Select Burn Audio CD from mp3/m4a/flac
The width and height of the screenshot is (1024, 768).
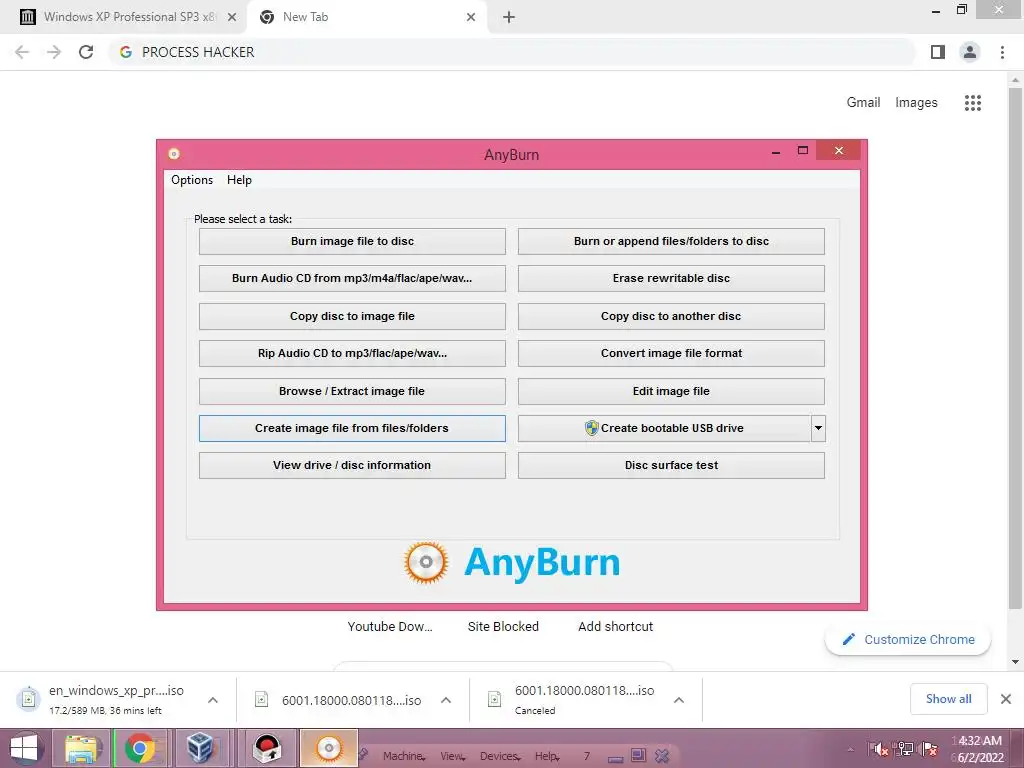[352, 279]
